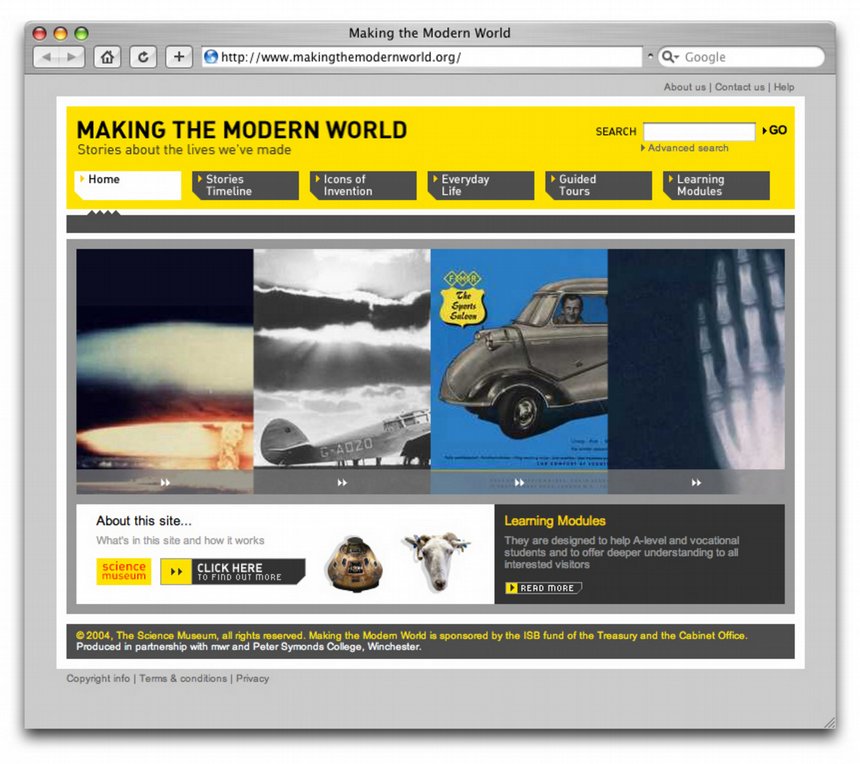Add bookmark with the plus button
860x764 pixels.
pos(179,57)
